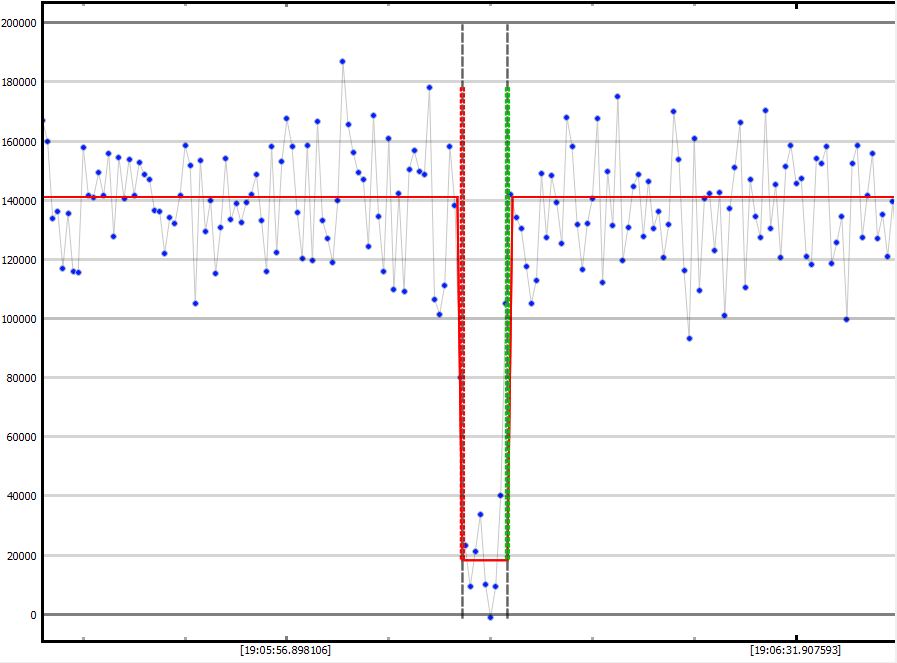Screen dimensions: 897x663
Task: Select red baseline segment right of the dip
Action: coord(700,197)
